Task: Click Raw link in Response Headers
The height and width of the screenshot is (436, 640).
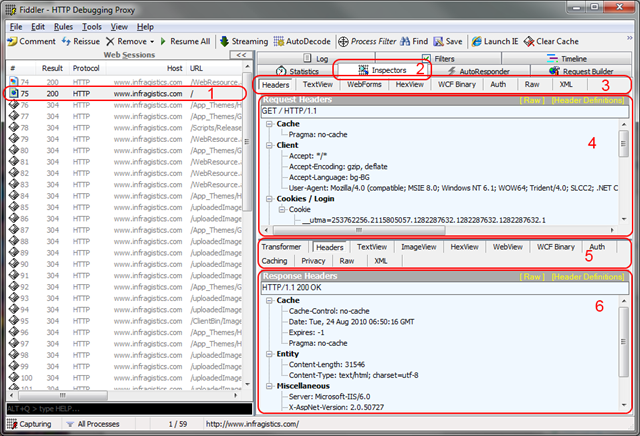Action: 532,277
